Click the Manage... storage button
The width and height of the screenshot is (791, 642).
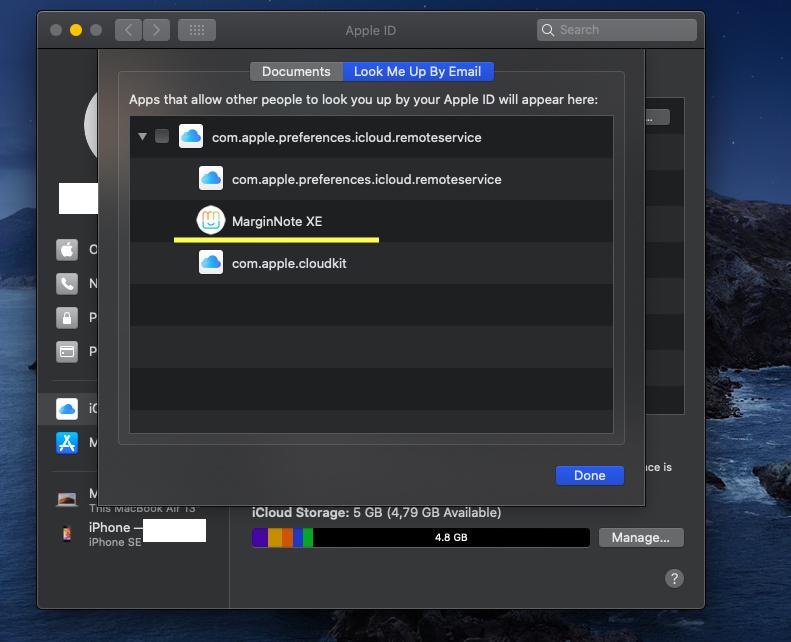pos(641,538)
